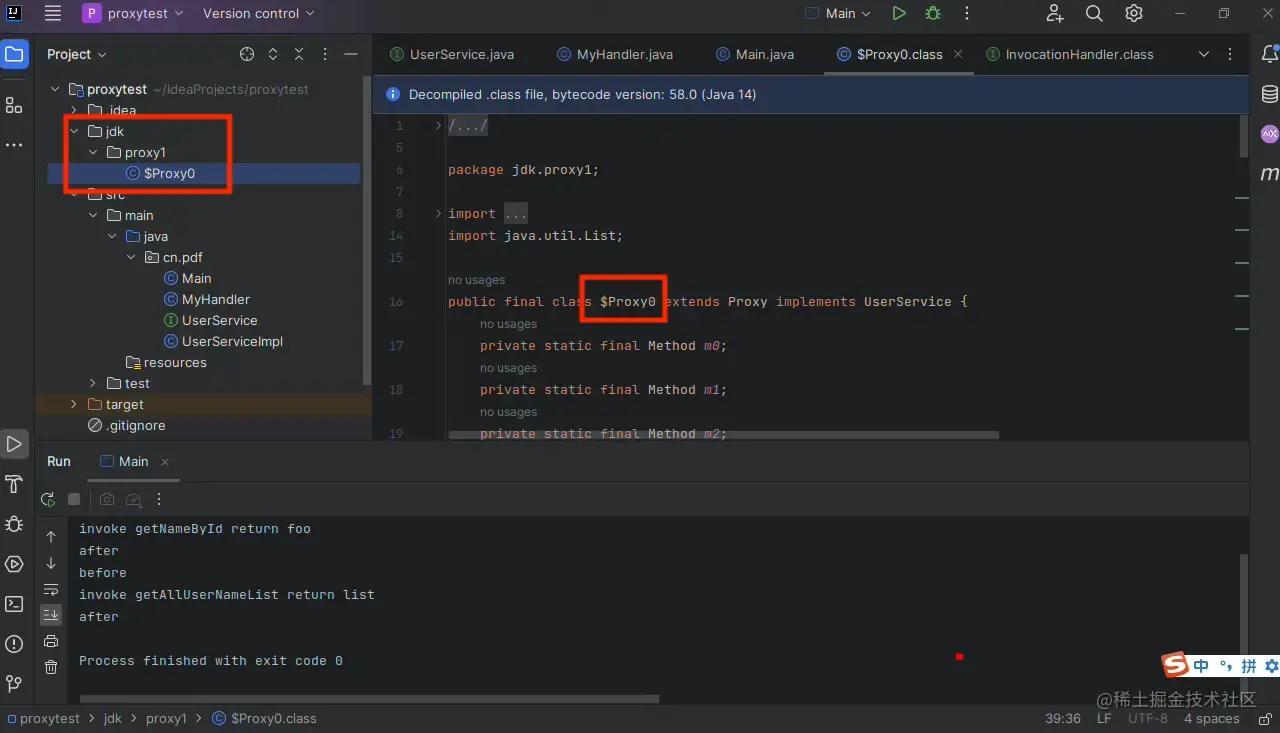Open the More Actions menu next to the debug icon
The height and width of the screenshot is (733, 1280).
pyautogui.click(x=966, y=13)
